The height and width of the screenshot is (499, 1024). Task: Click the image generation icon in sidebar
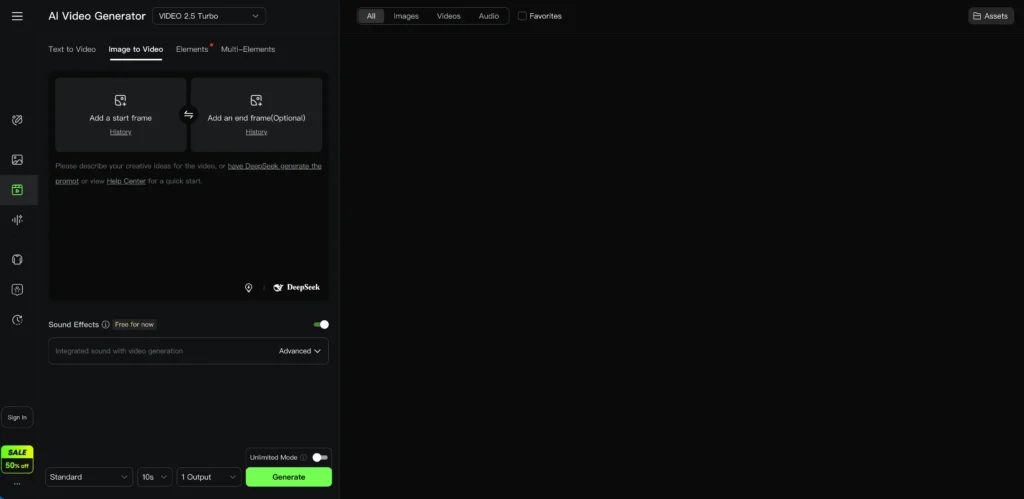[x=17, y=160]
